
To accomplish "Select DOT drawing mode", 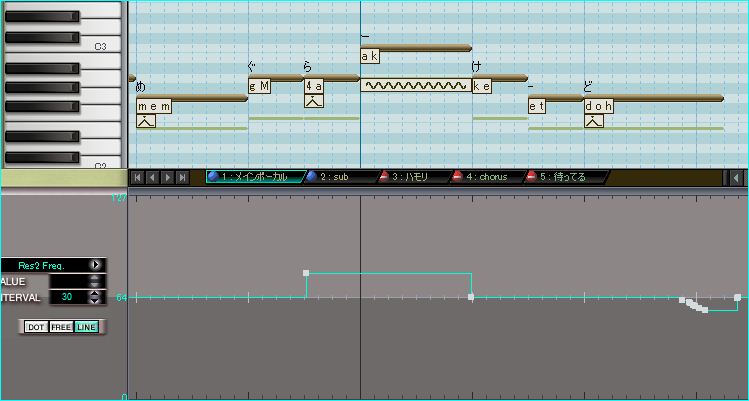I will click(x=36, y=327).
